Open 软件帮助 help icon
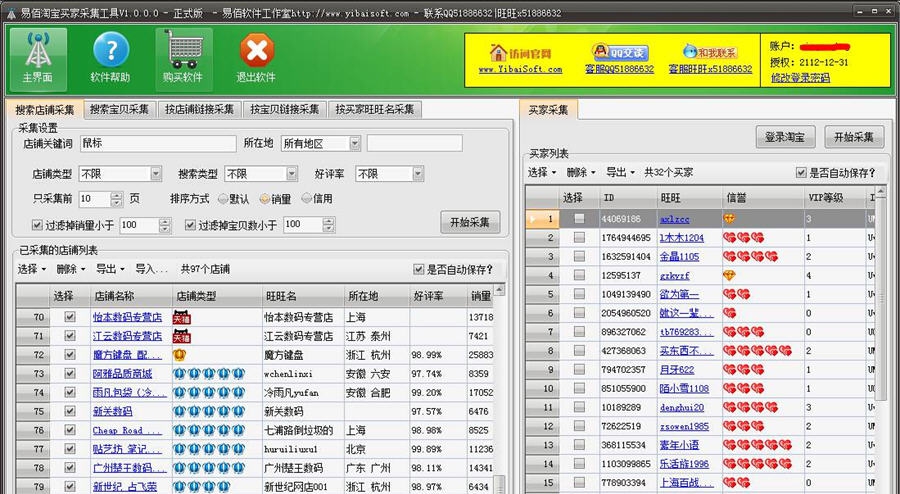 point(110,59)
